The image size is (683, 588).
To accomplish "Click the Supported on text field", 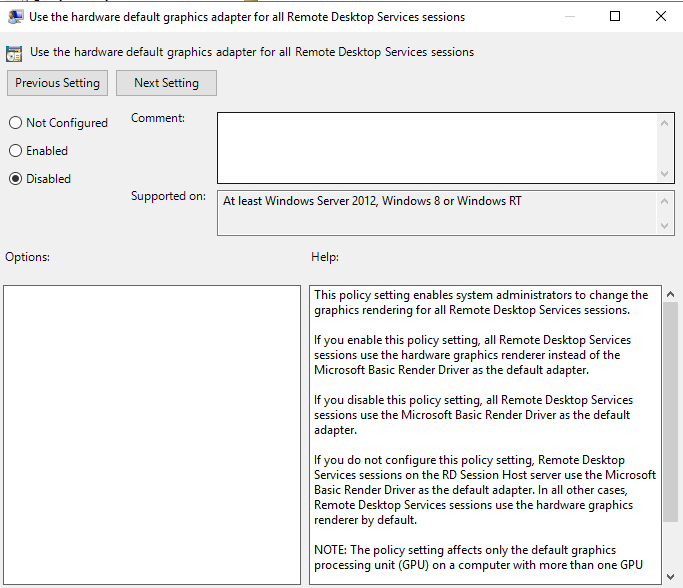I will click(x=437, y=213).
